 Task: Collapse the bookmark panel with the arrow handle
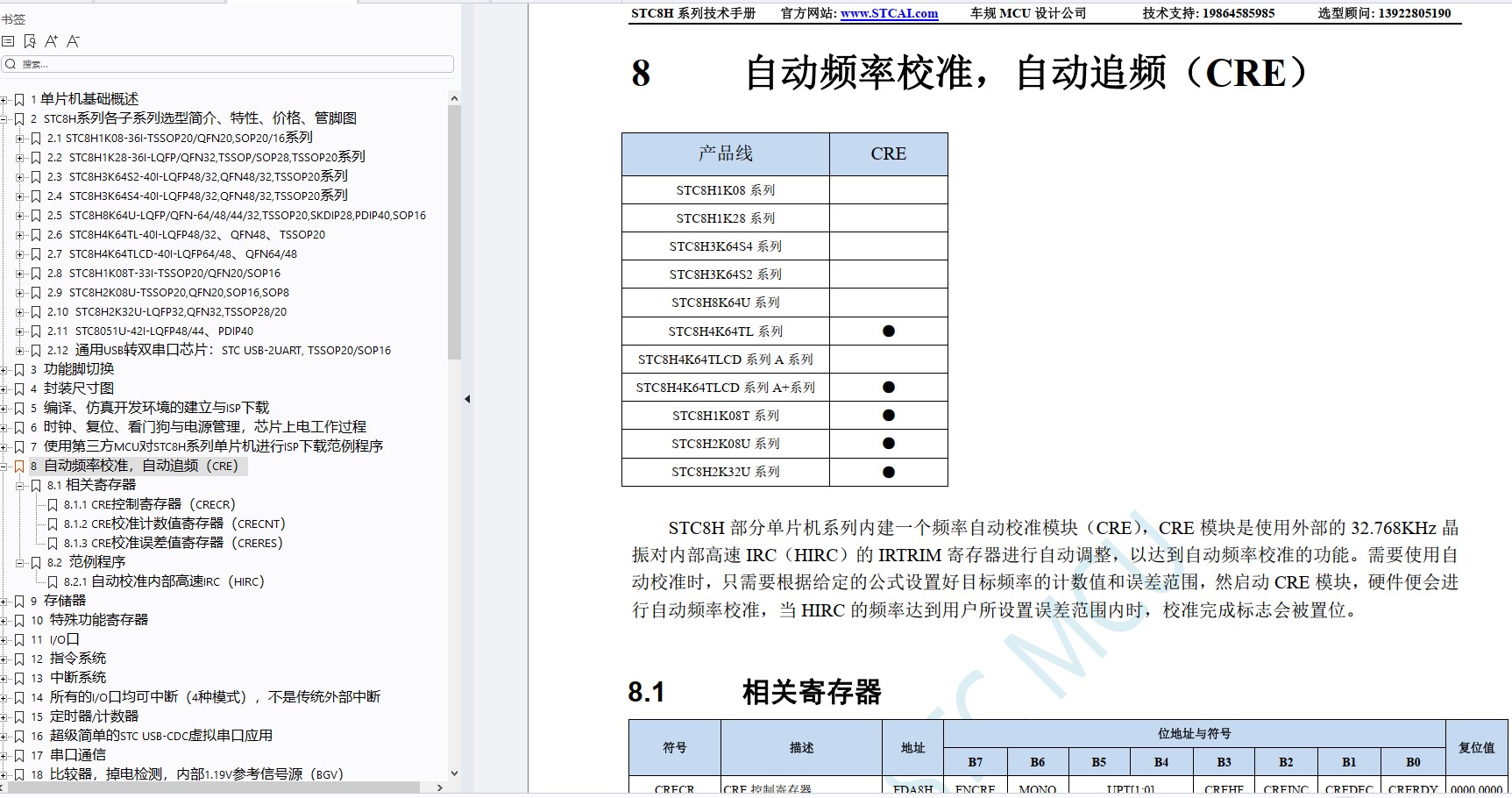pos(467,399)
